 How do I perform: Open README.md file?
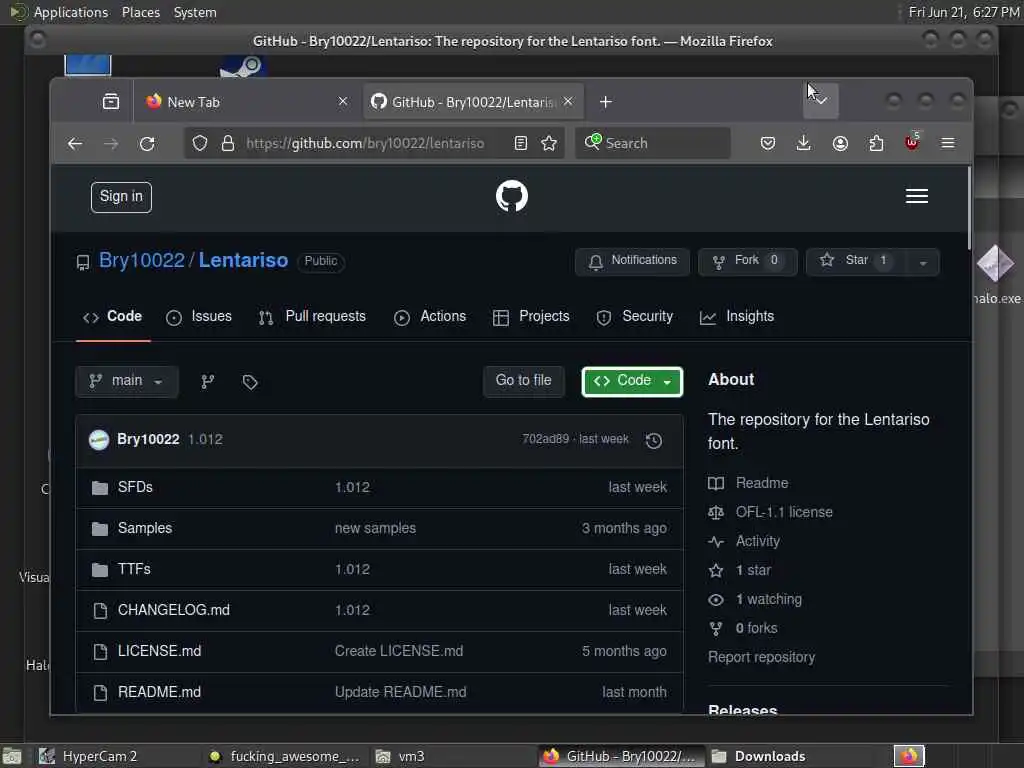coord(159,693)
